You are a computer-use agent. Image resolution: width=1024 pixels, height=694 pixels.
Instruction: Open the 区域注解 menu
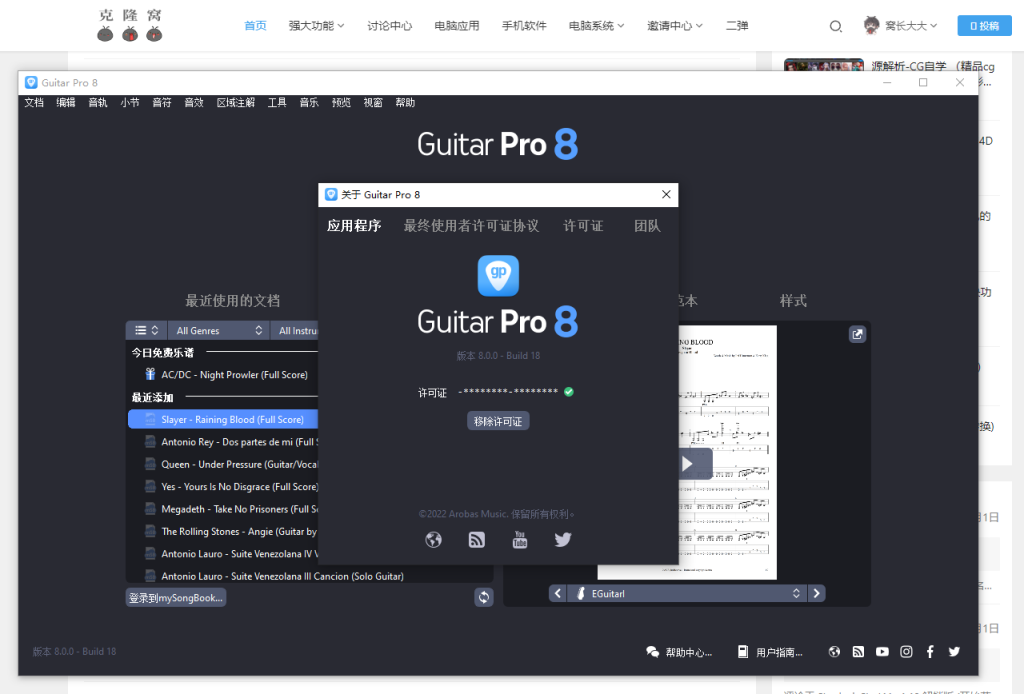pos(236,103)
